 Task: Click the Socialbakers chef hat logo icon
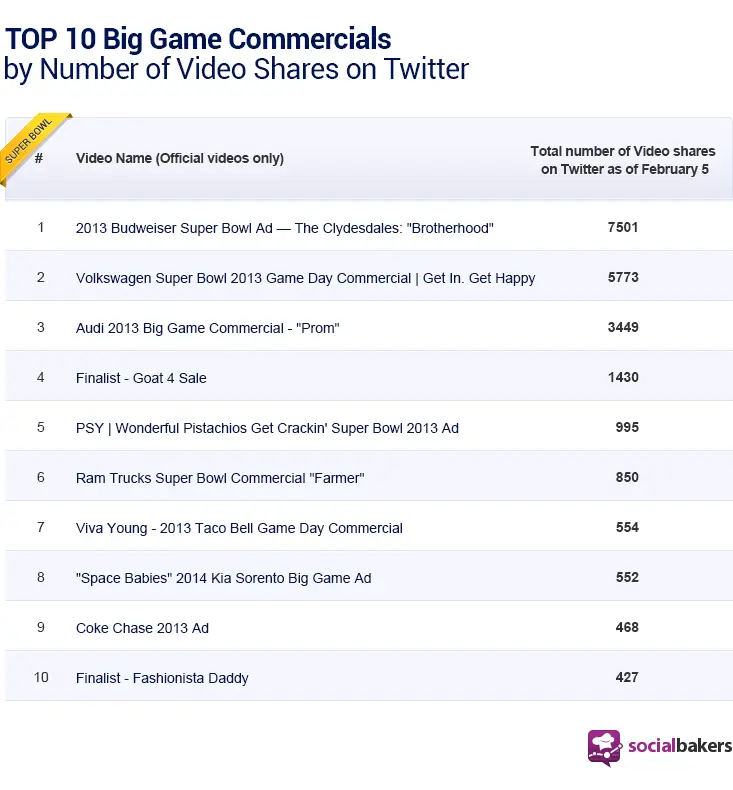point(604,746)
